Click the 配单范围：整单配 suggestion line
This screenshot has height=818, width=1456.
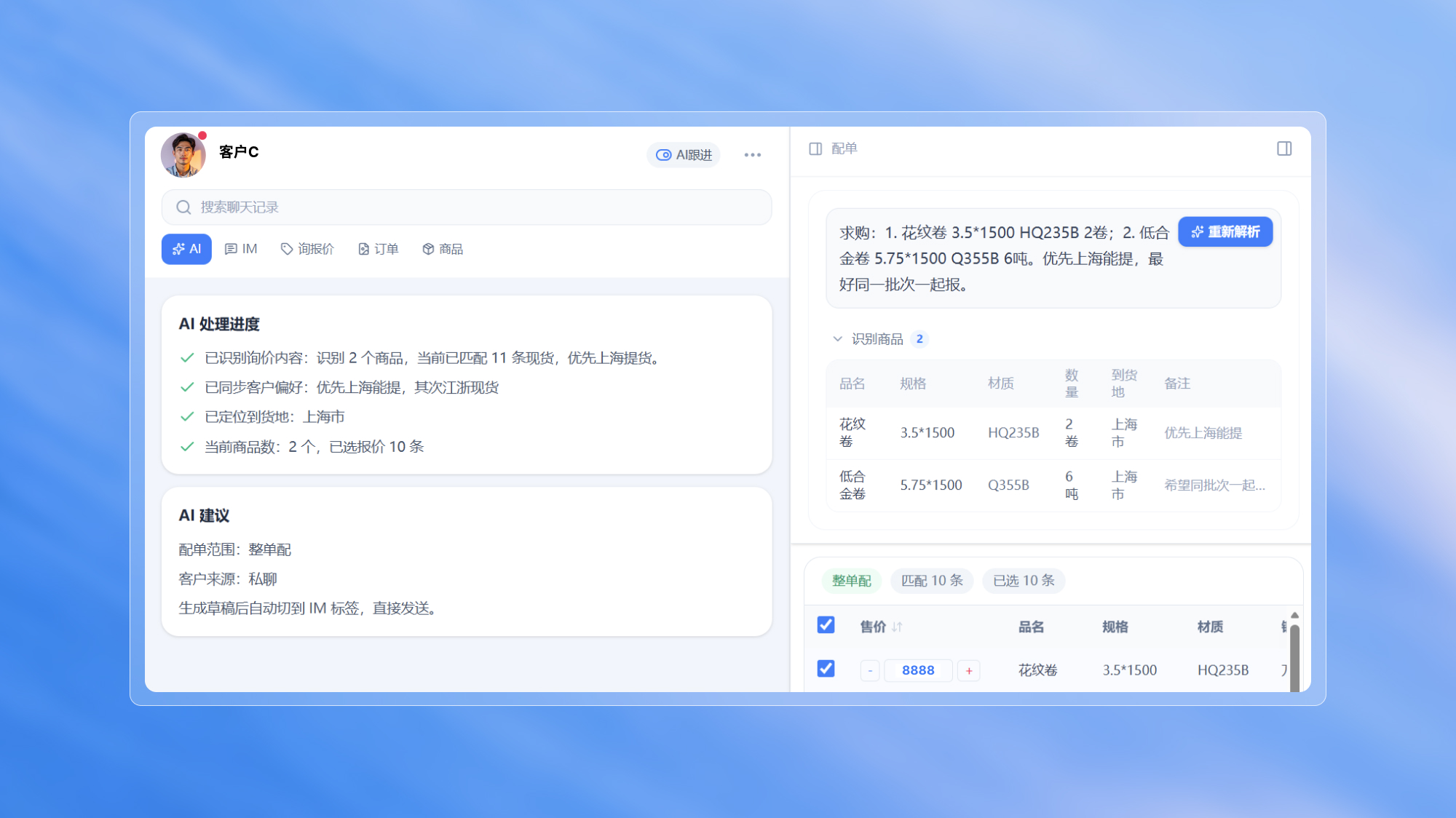(234, 550)
